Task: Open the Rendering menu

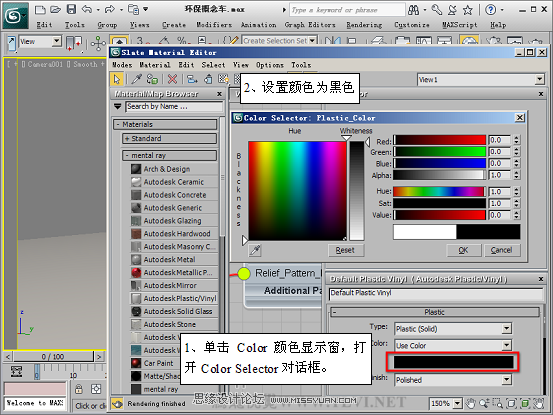Action: point(364,25)
